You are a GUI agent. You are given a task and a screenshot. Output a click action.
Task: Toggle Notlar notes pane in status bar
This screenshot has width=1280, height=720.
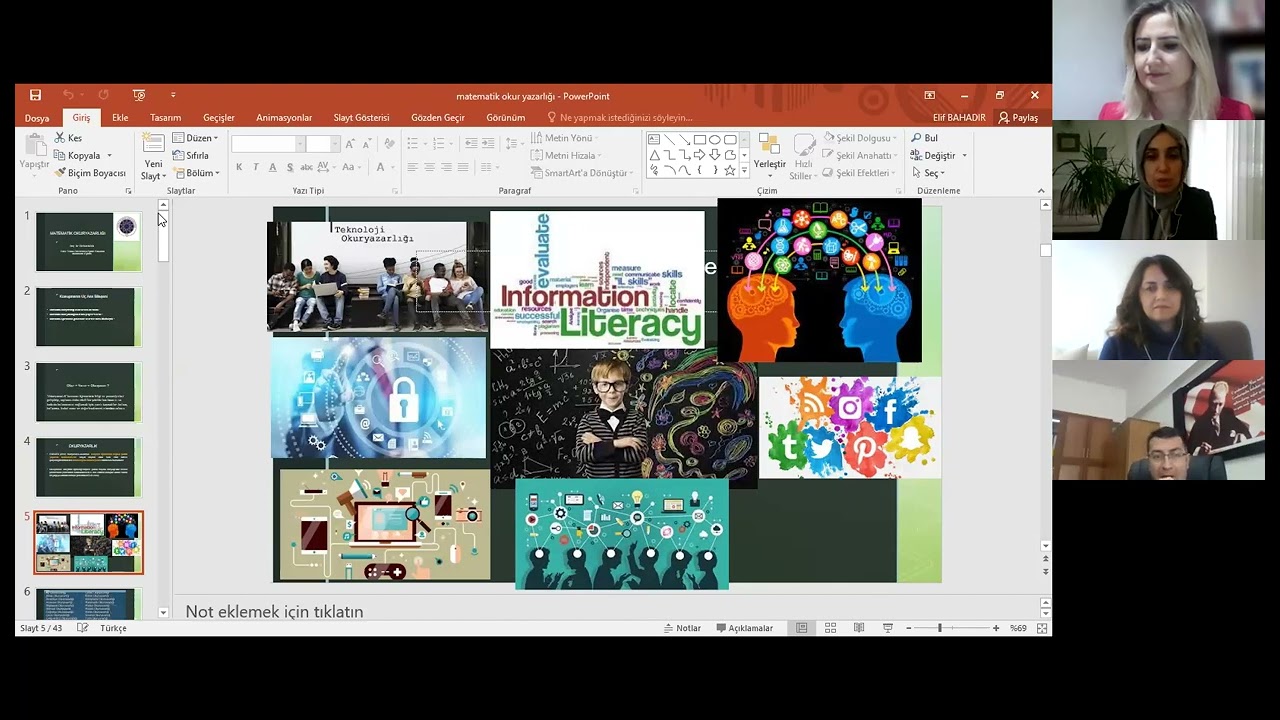tap(682, 628)
